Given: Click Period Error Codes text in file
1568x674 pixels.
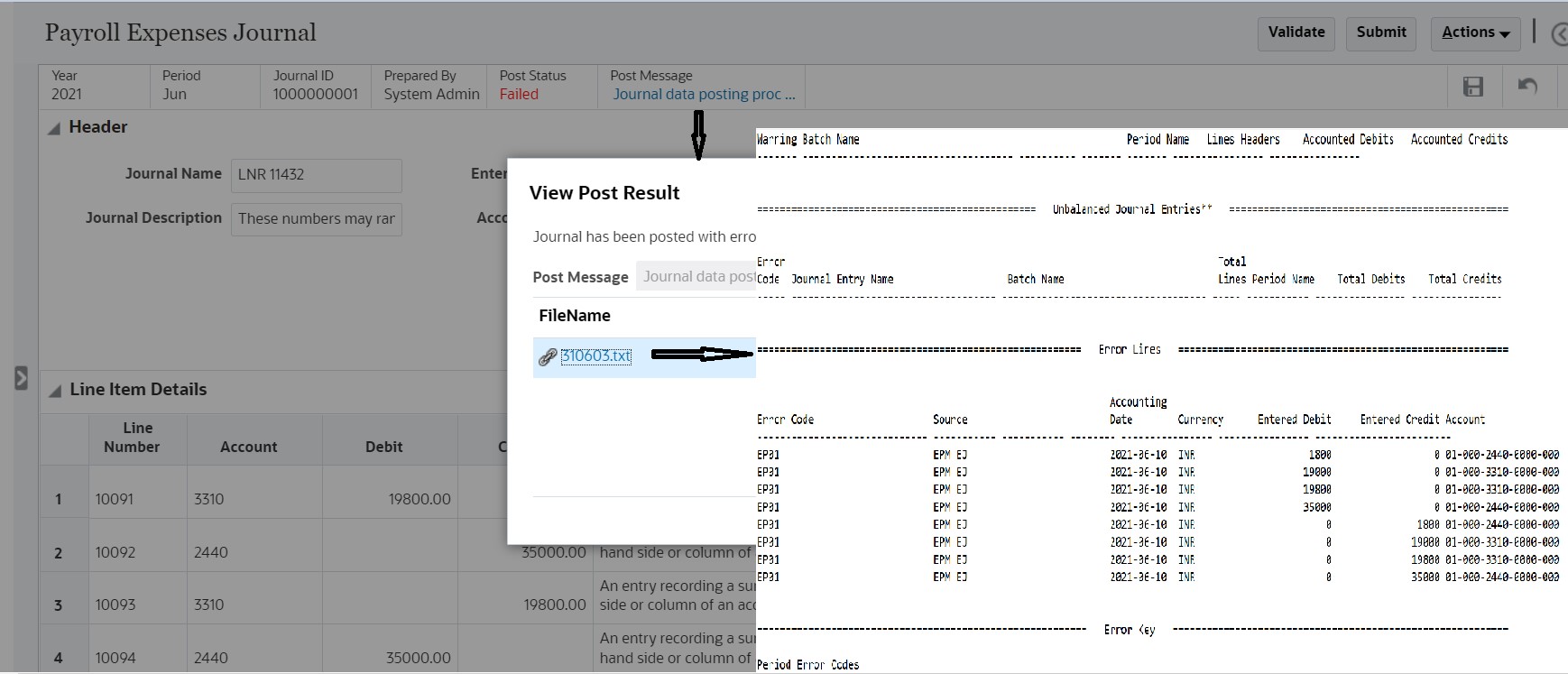Looking at the screenshot, I should tap(808, 665).
